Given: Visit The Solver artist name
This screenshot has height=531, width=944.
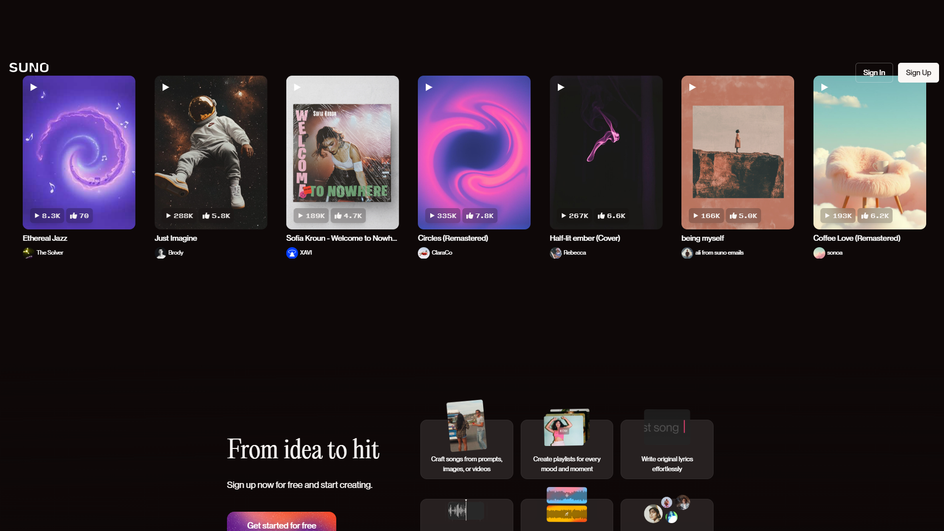Looking at the screenshot, I should [x=50, y=253].
